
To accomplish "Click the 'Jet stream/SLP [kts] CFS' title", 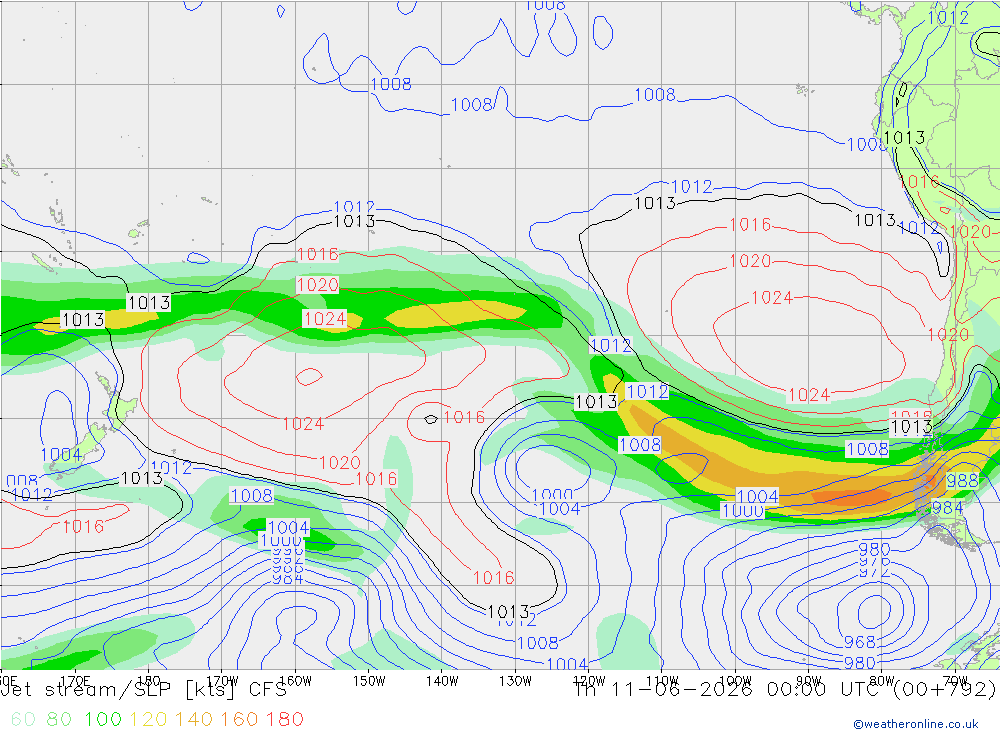I will [x=144, y=689].
